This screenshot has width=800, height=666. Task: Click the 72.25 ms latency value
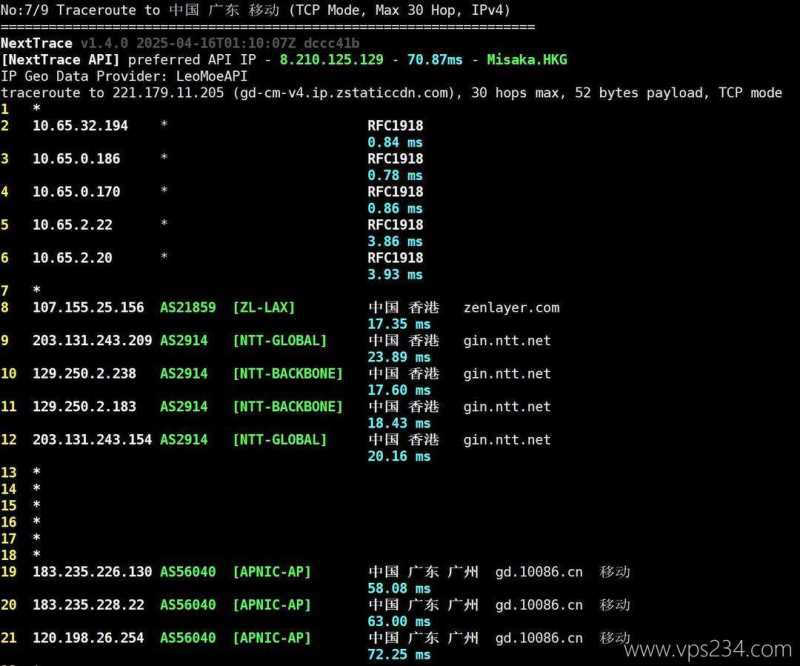pos(399,654)
